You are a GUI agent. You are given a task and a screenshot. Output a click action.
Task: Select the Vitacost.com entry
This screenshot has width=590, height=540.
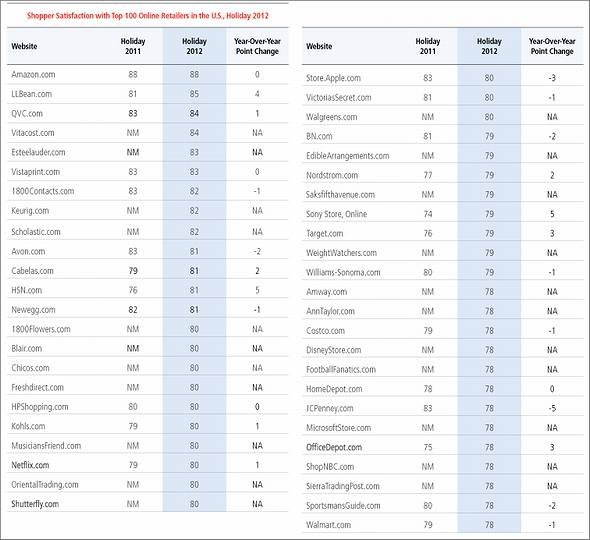point(148,133)
